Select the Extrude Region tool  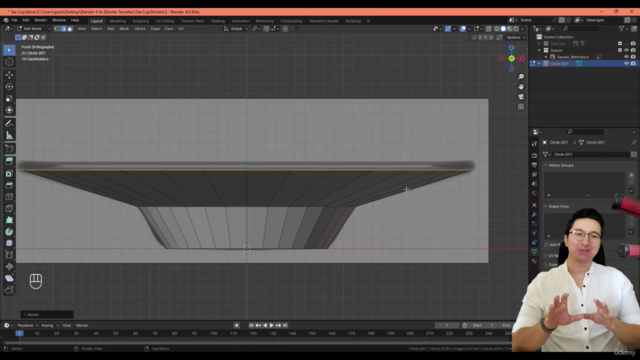(x=9, y=162)
